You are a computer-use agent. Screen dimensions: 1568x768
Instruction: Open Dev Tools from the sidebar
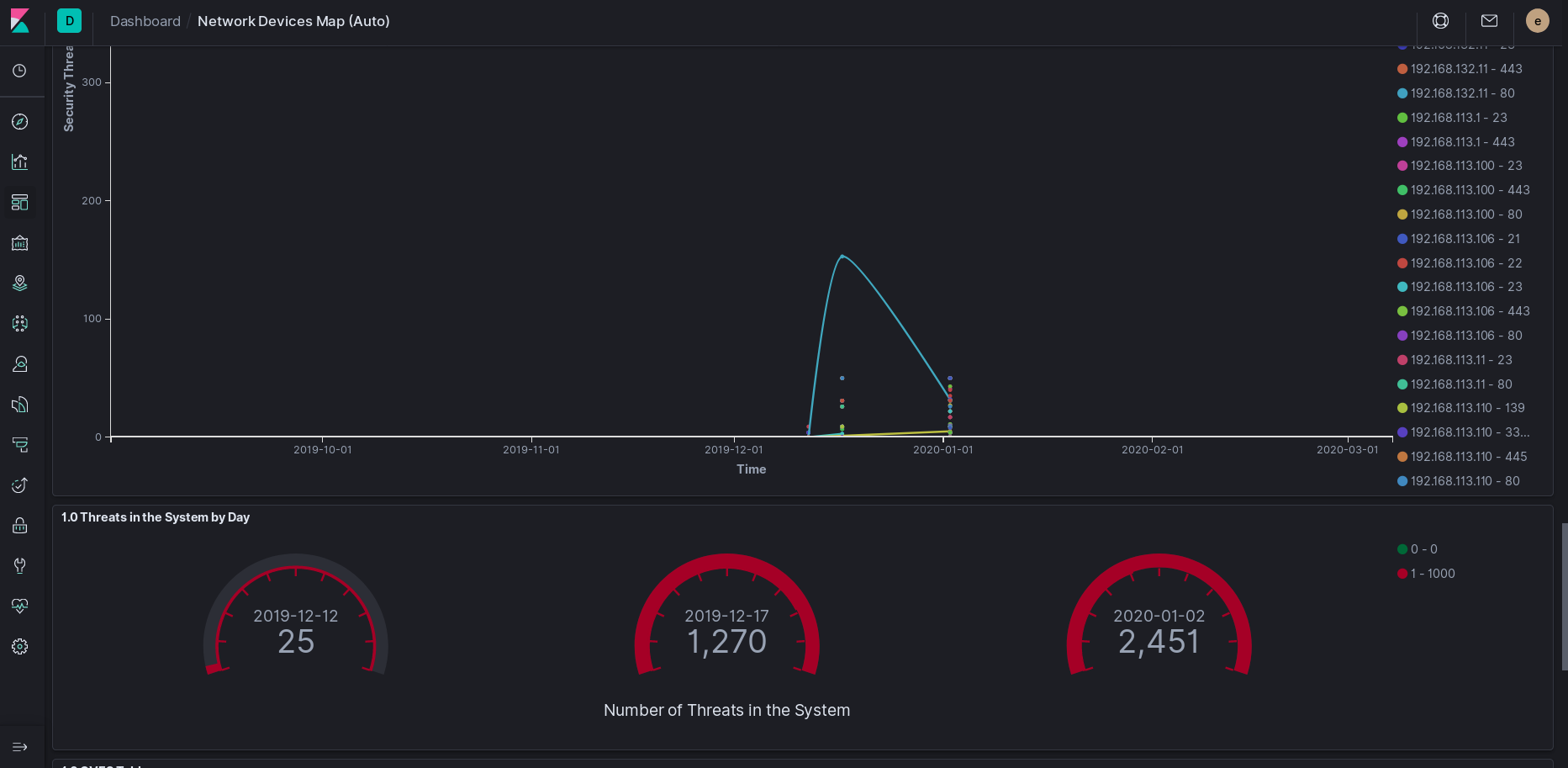click(x=20, y=566)
